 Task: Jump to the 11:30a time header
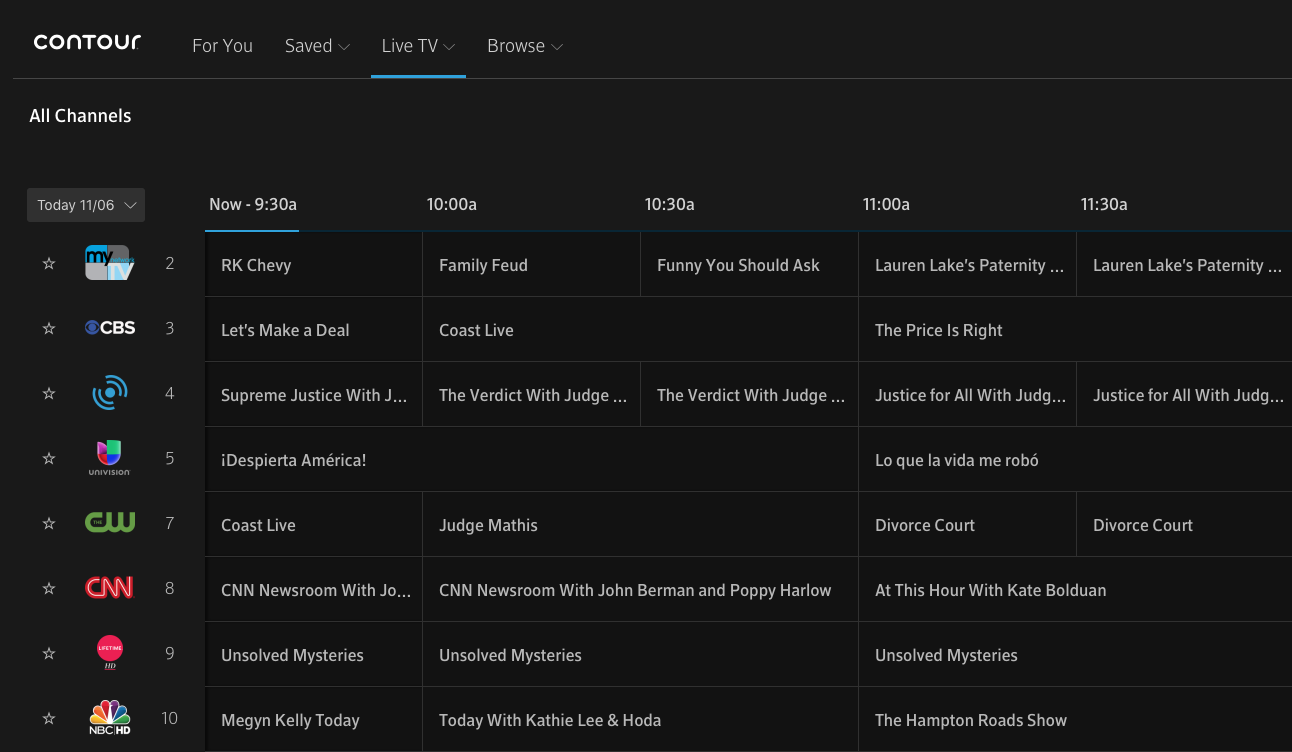[x=1104, y=204]
